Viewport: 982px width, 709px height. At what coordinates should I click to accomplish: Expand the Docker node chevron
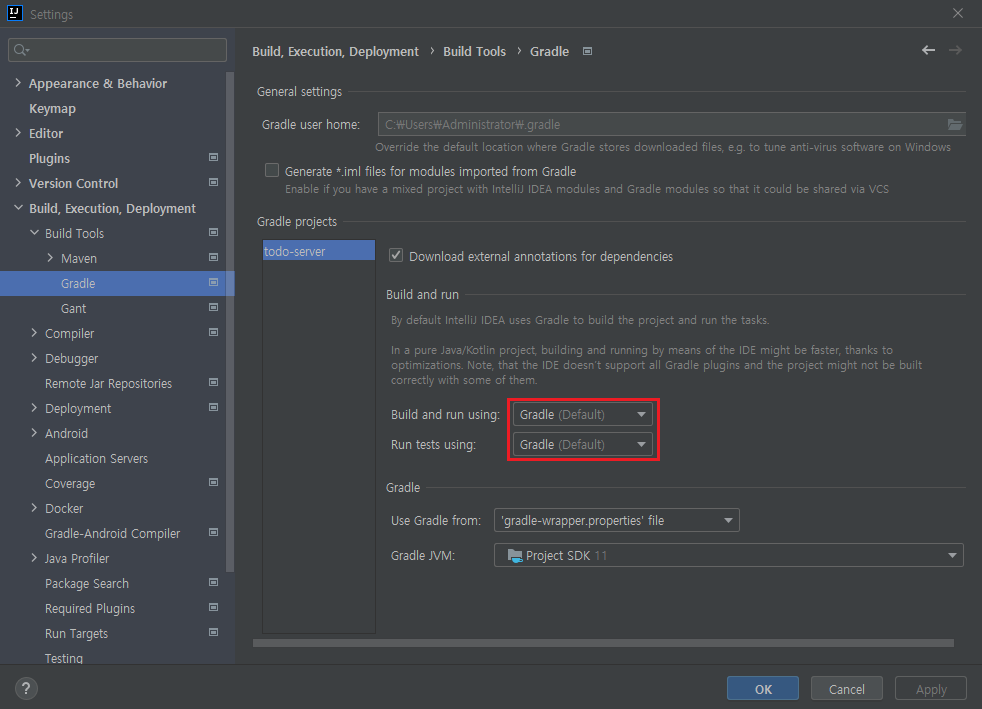[34, 509]
